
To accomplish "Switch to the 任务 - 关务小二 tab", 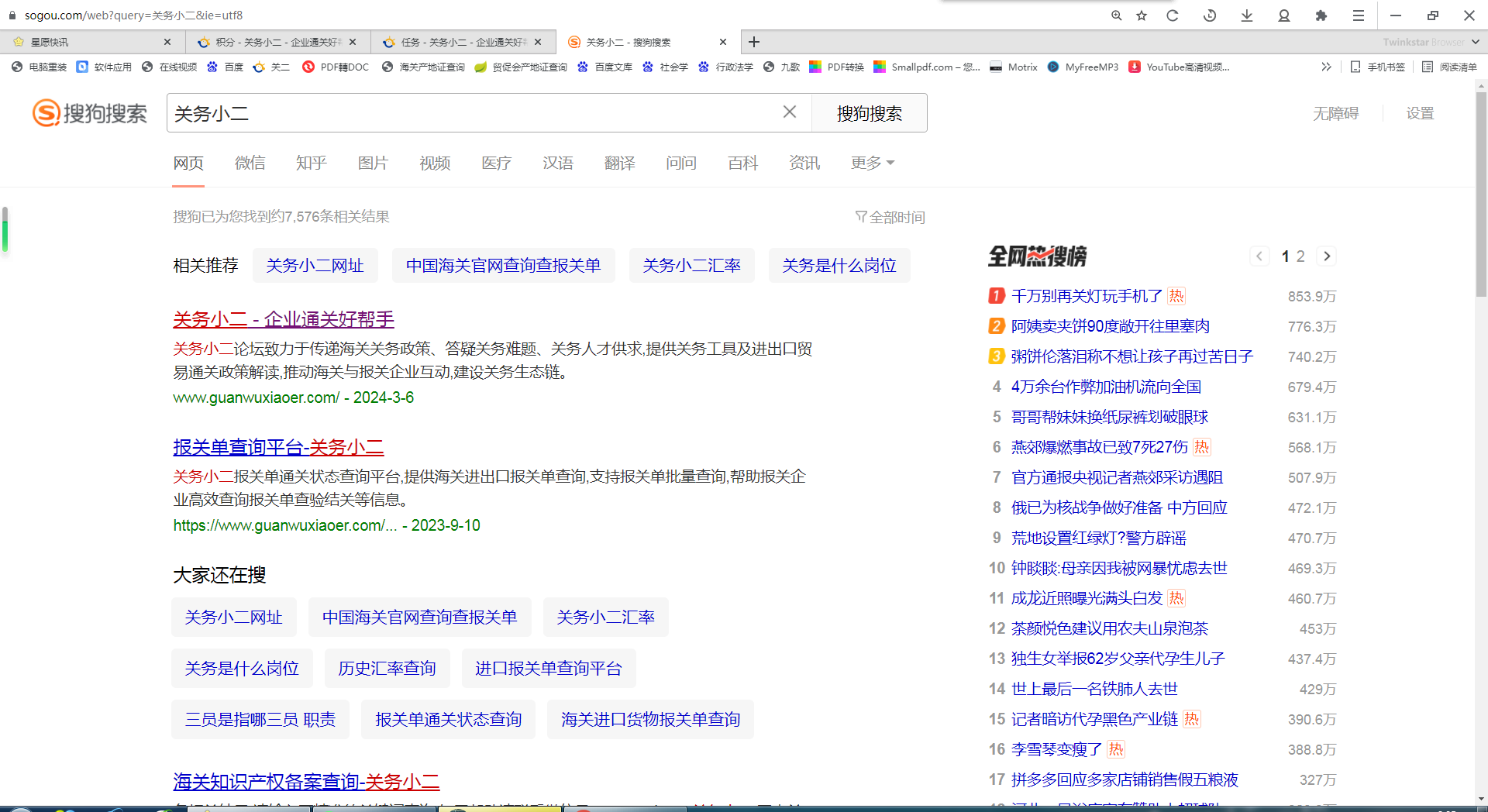I will [463, 42].
